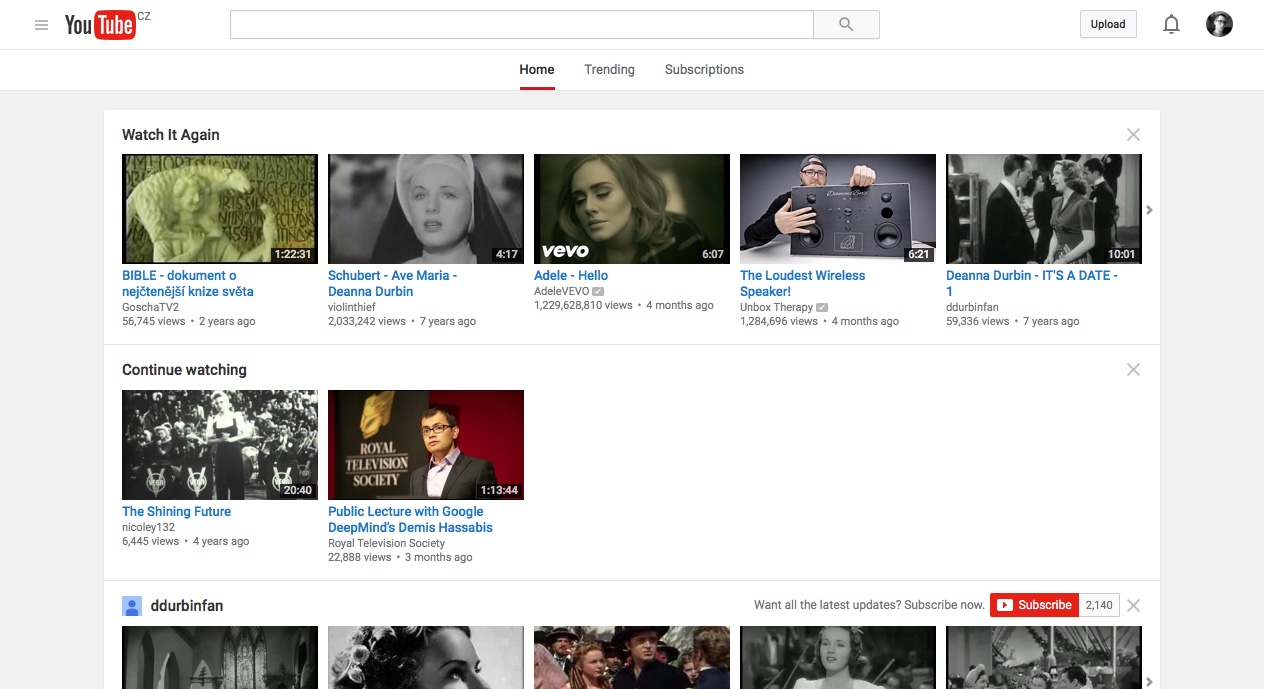Switch to the Subscriptions tab

[x=704, y=70]
